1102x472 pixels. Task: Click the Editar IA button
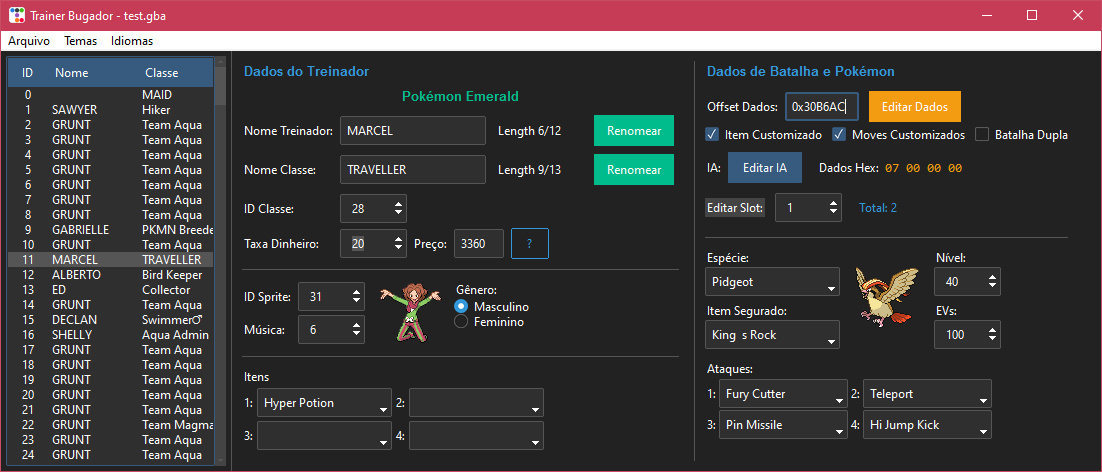point(764,168)
